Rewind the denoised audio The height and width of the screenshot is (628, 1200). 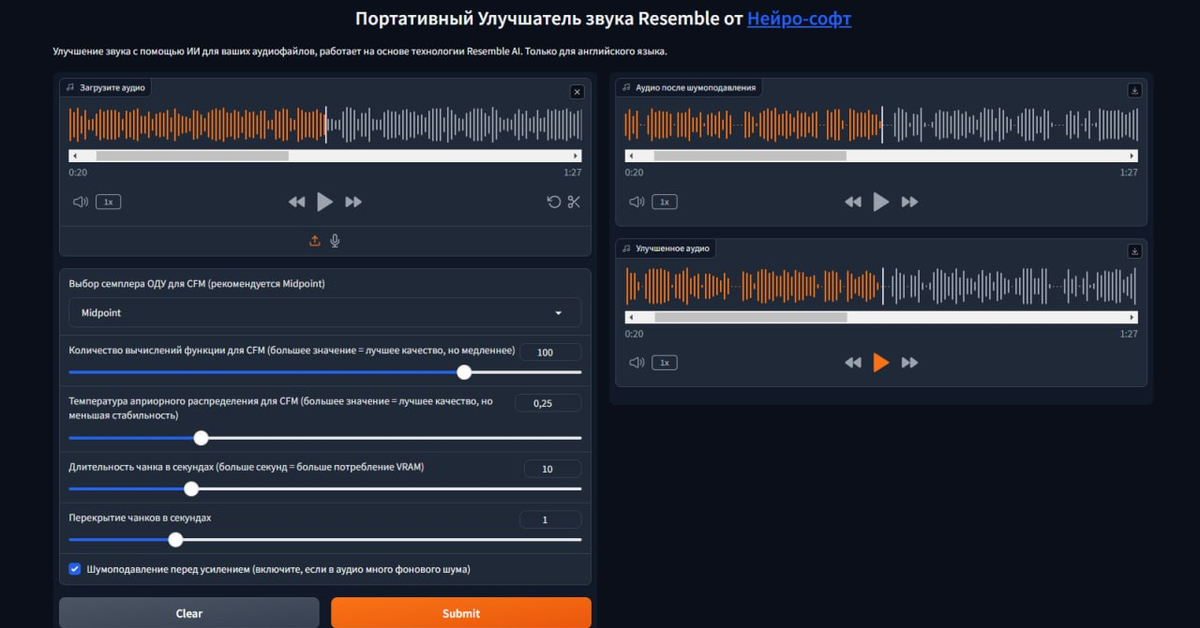coord(853,202)
